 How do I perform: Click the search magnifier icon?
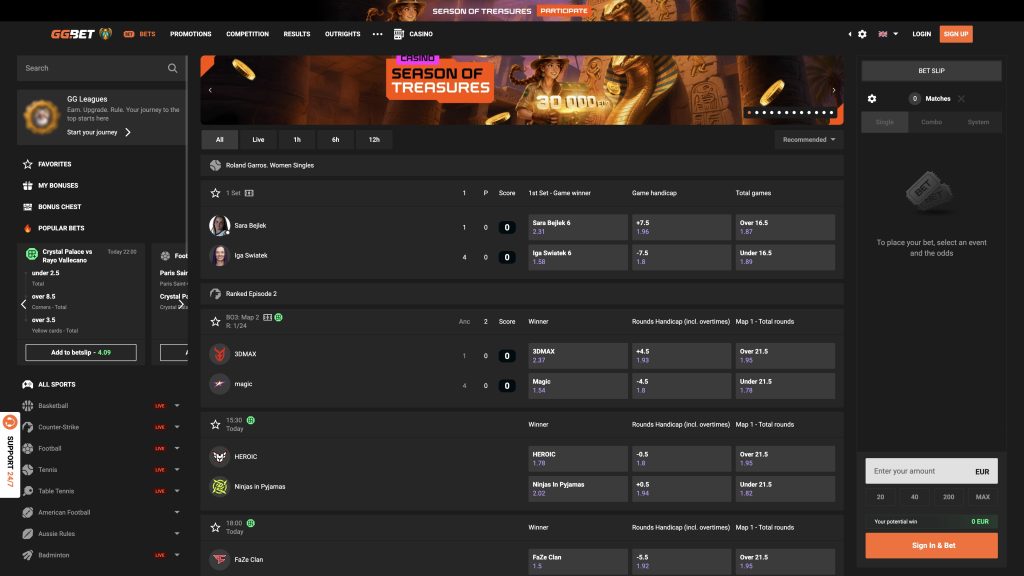172,68
